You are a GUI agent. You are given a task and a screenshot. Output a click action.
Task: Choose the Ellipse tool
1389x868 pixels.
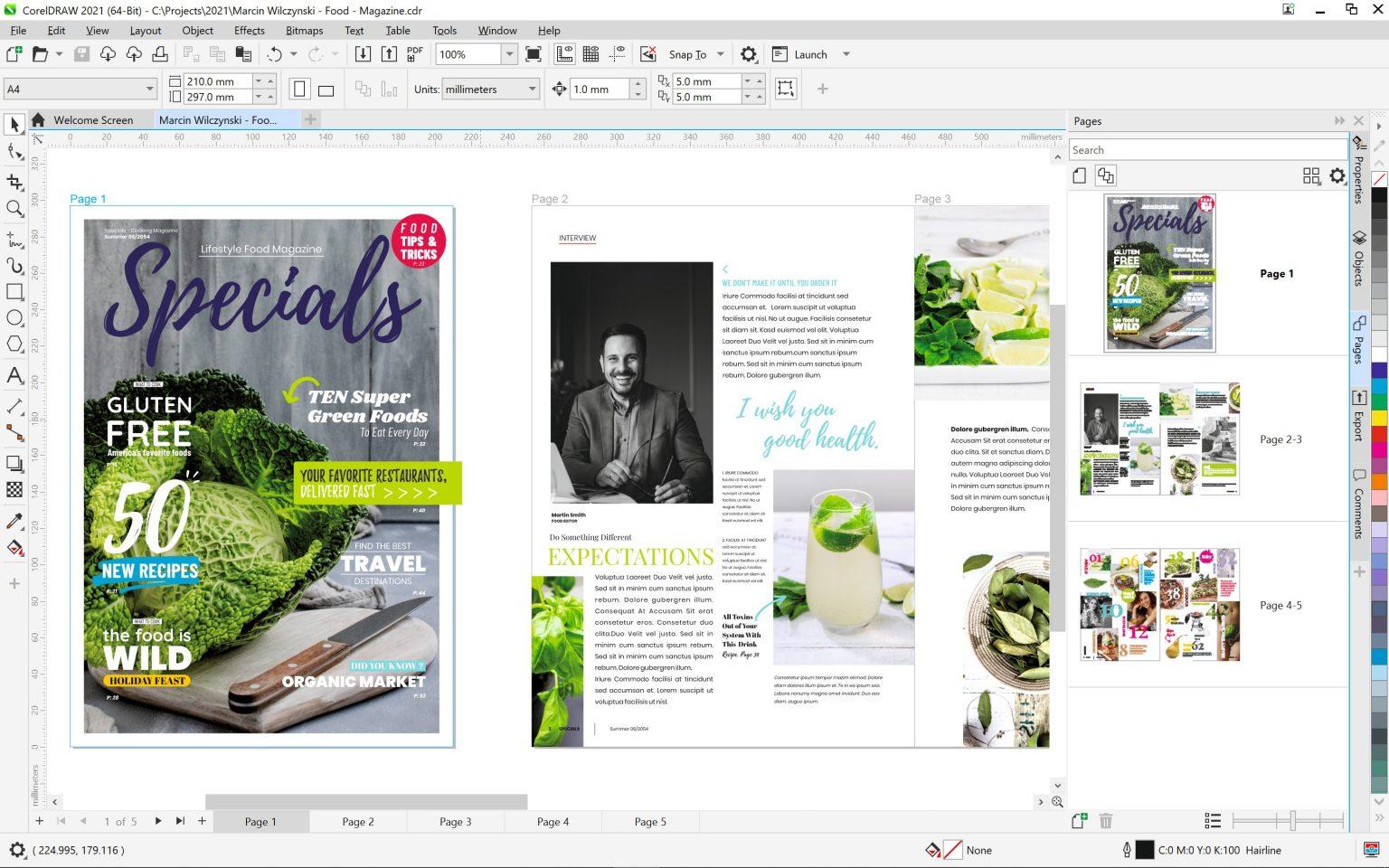pyautogui.click(x=14, y=318)
